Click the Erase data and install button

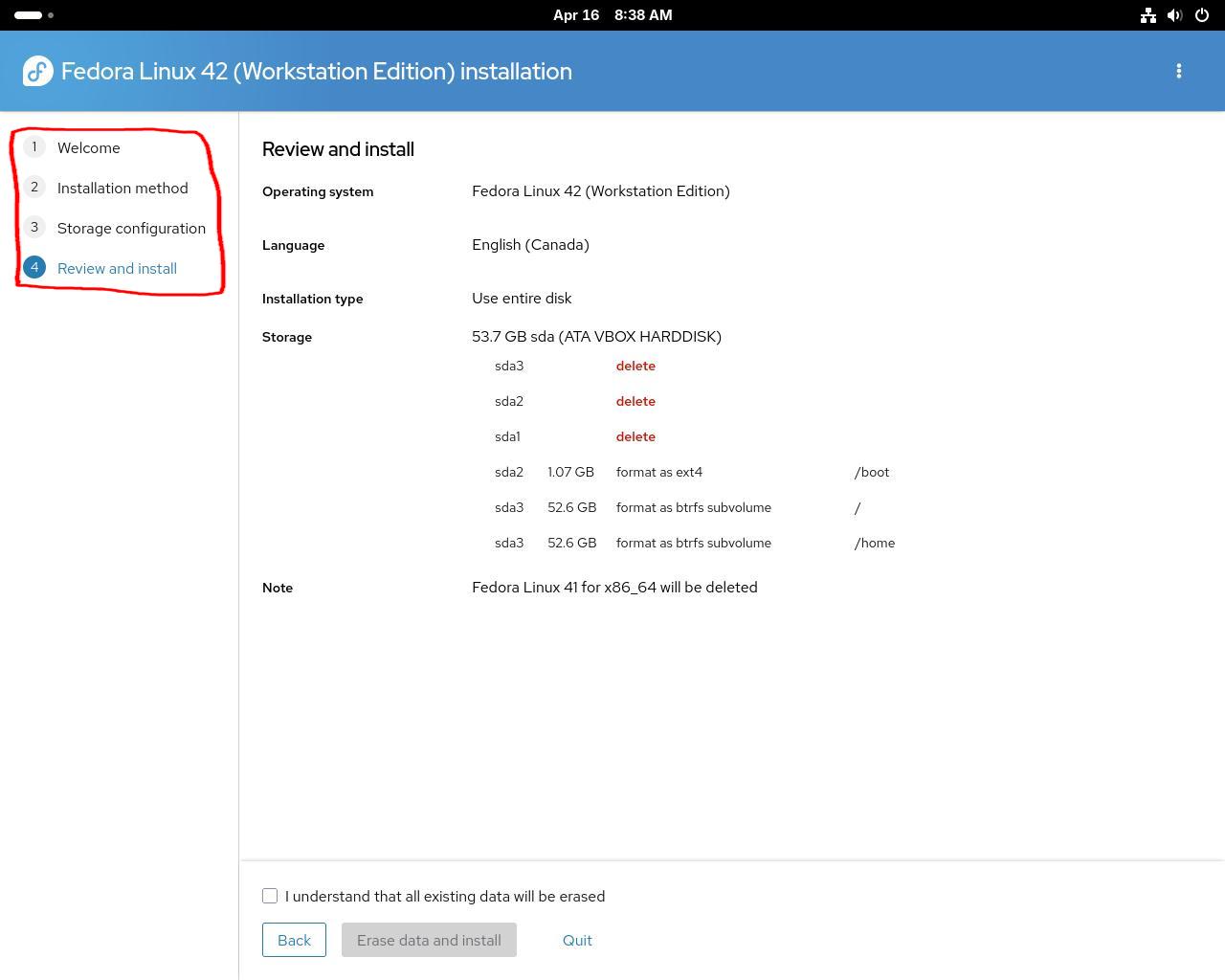(x=429, y=940)
